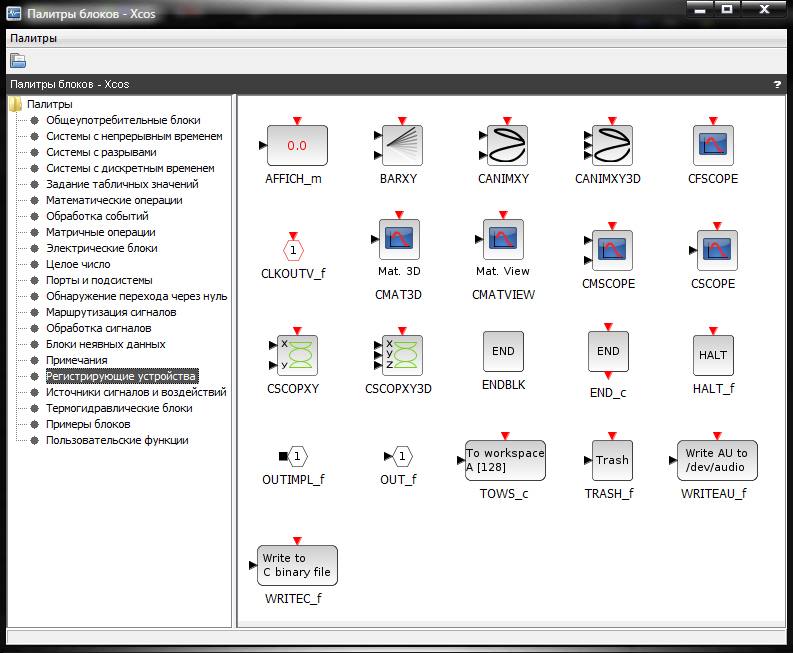
Task: Select the END_c block icon
Action: pyautogui.click(x=608, y=352)
